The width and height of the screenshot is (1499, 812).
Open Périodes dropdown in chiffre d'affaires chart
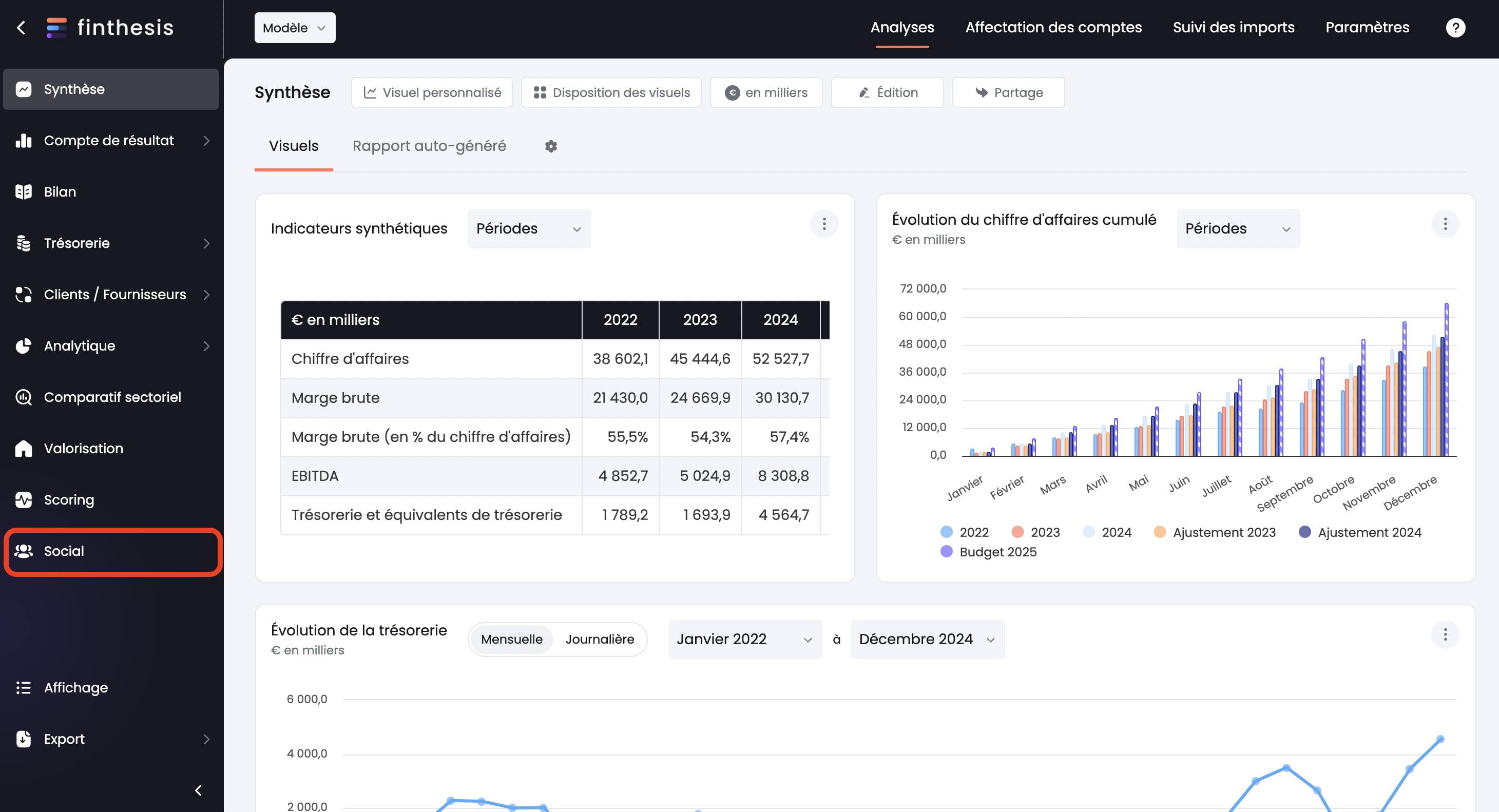pos(1238,228)
